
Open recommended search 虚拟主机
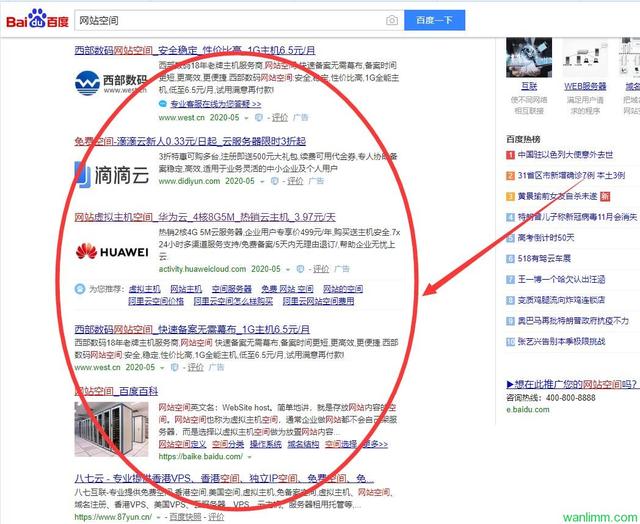click(144, 289)
